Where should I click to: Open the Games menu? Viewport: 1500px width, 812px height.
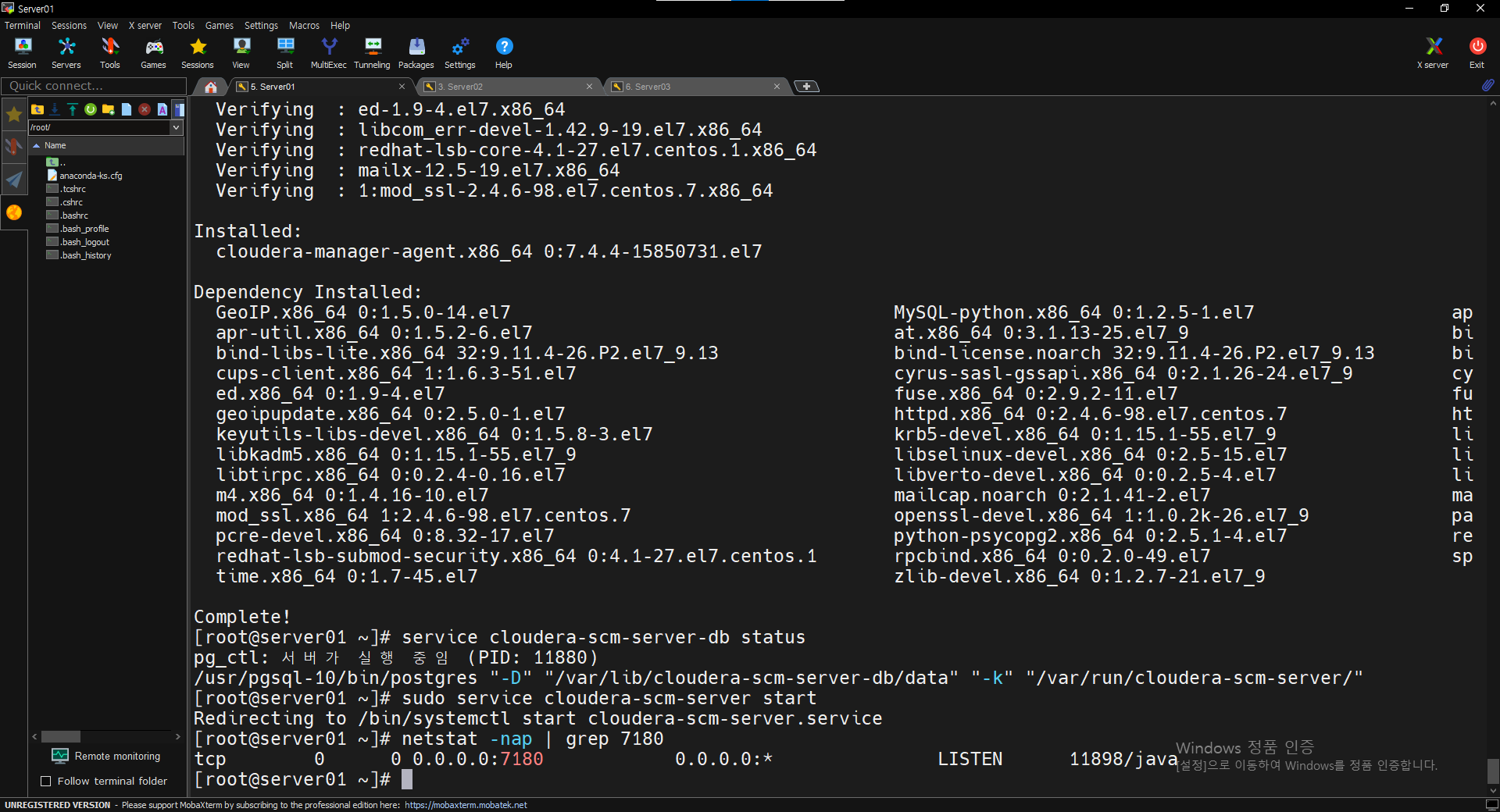click(220, 25)
